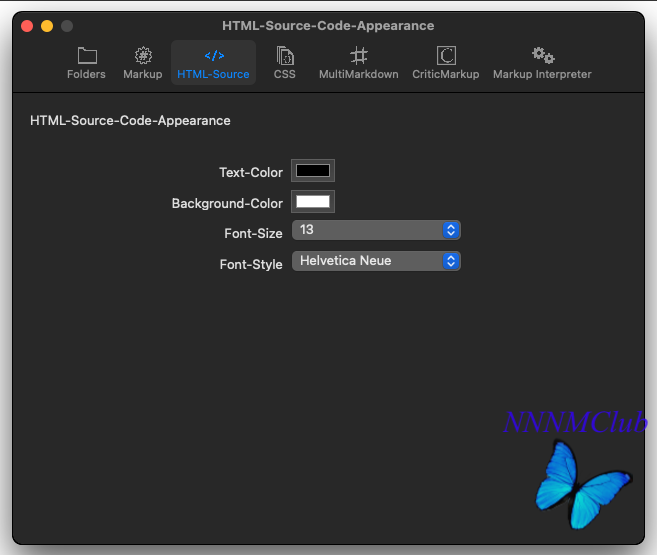
Task: Open the Helvetica Neue font popup
Action: [x=376, y=261]
